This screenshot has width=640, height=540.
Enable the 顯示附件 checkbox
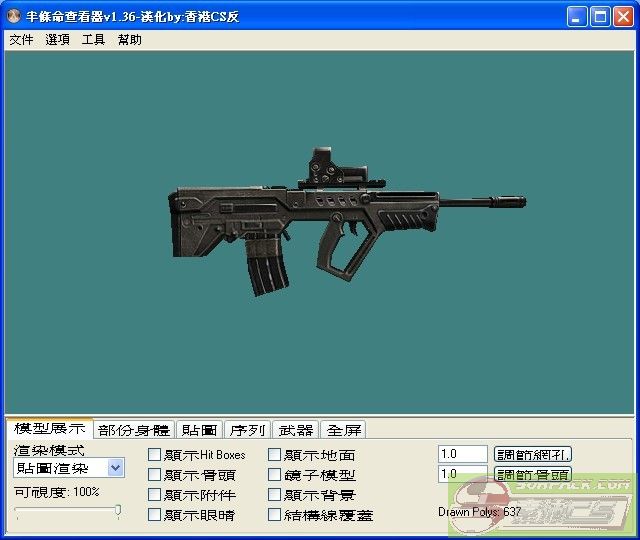click(154, 495)
